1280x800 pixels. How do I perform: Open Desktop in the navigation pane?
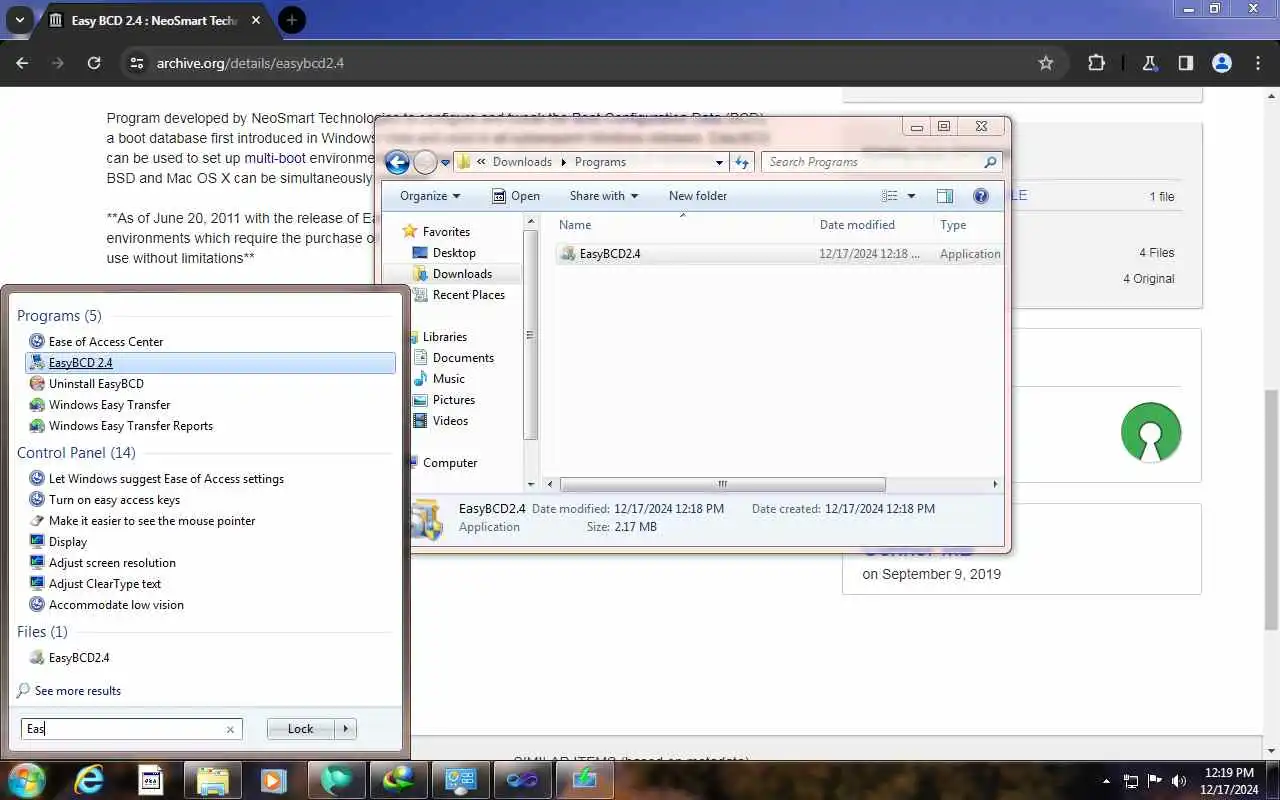pos(454,253)
